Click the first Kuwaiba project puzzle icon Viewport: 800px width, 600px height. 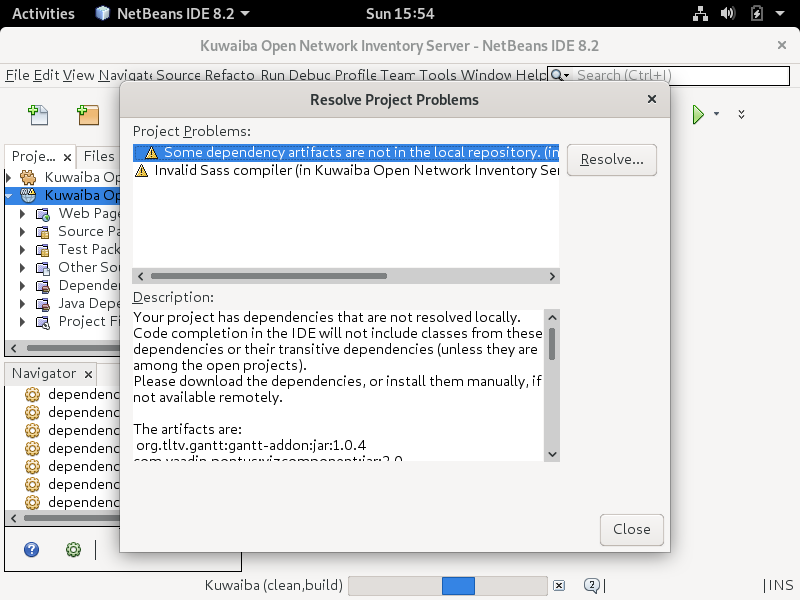29,177
